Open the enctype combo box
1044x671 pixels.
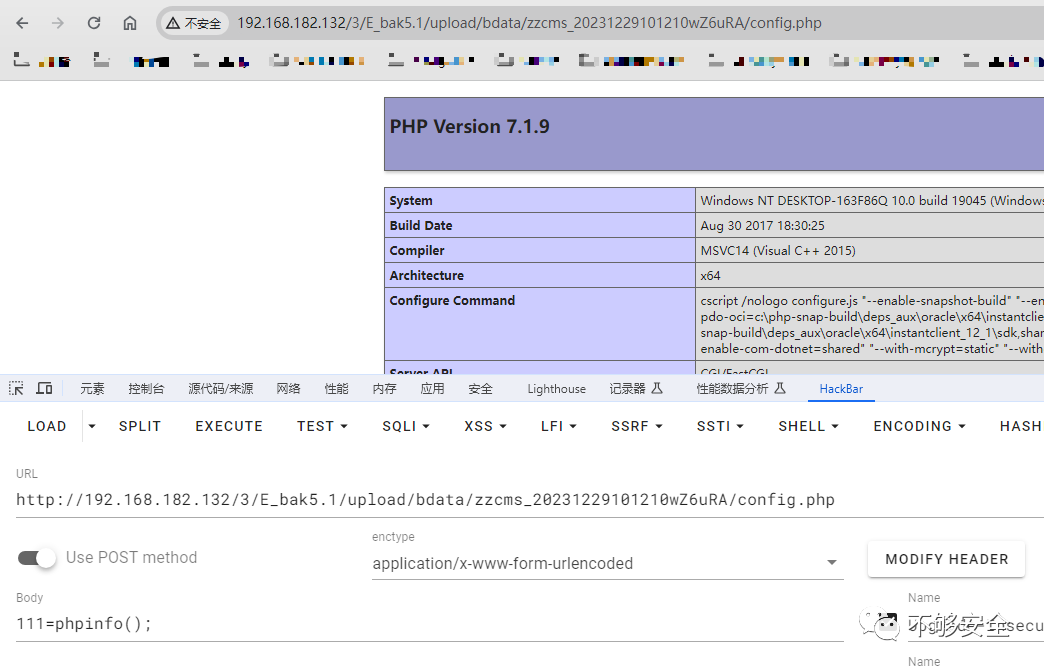[607, 563]
